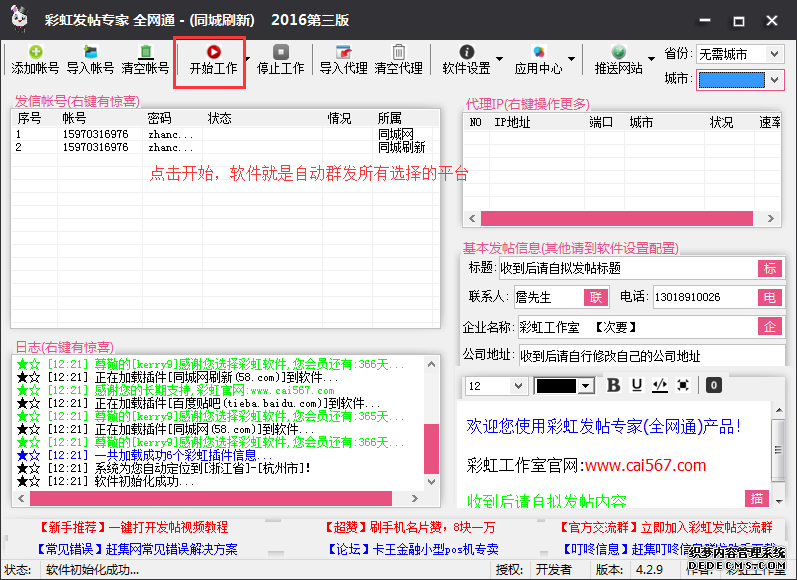Screen dimensions: 797x580
Task: Select account row 2 with 同城刷新
Action: pos(225,147)
